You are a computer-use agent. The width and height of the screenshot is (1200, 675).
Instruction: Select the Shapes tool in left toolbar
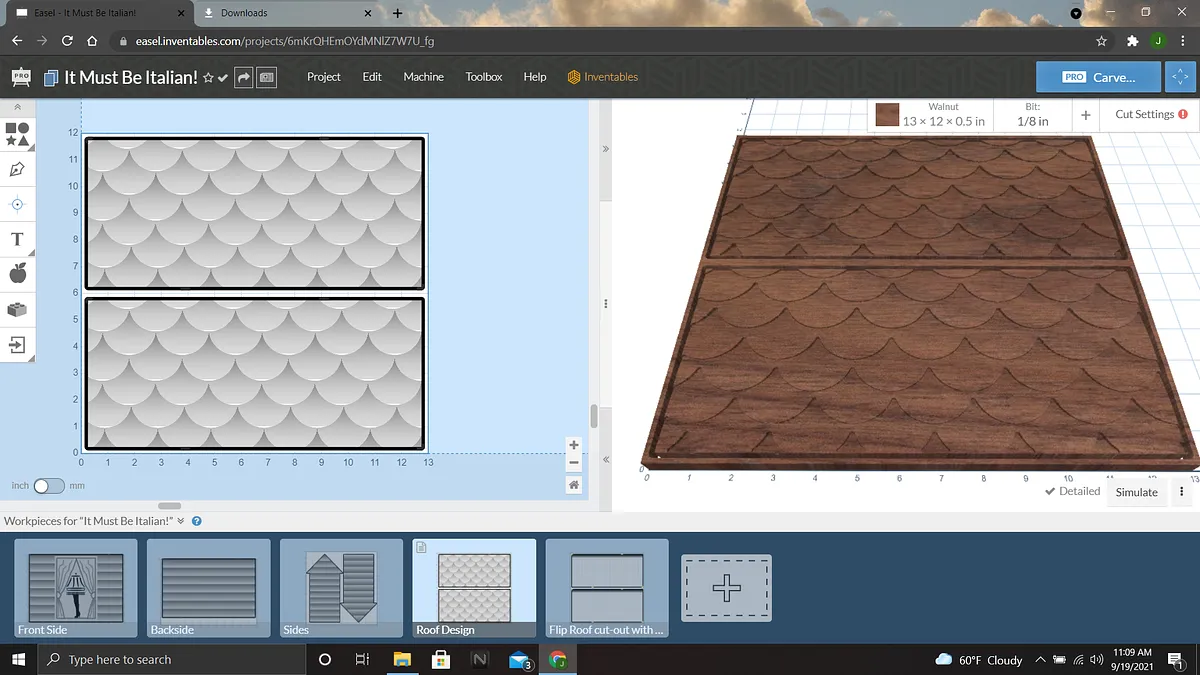click(x=17, y=134)
